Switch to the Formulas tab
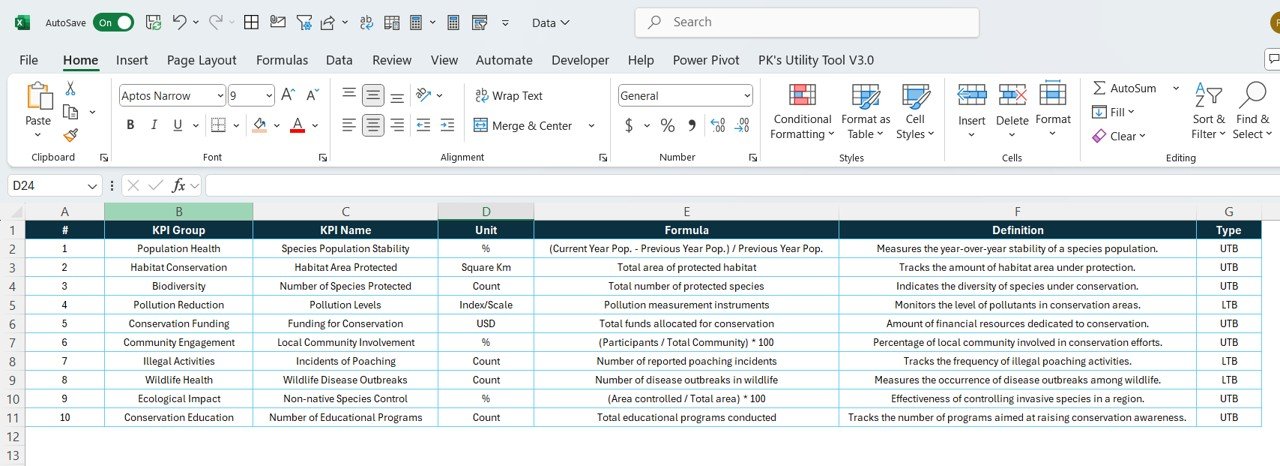This screenshot has width=1280, height=466. tap(282, 60)
